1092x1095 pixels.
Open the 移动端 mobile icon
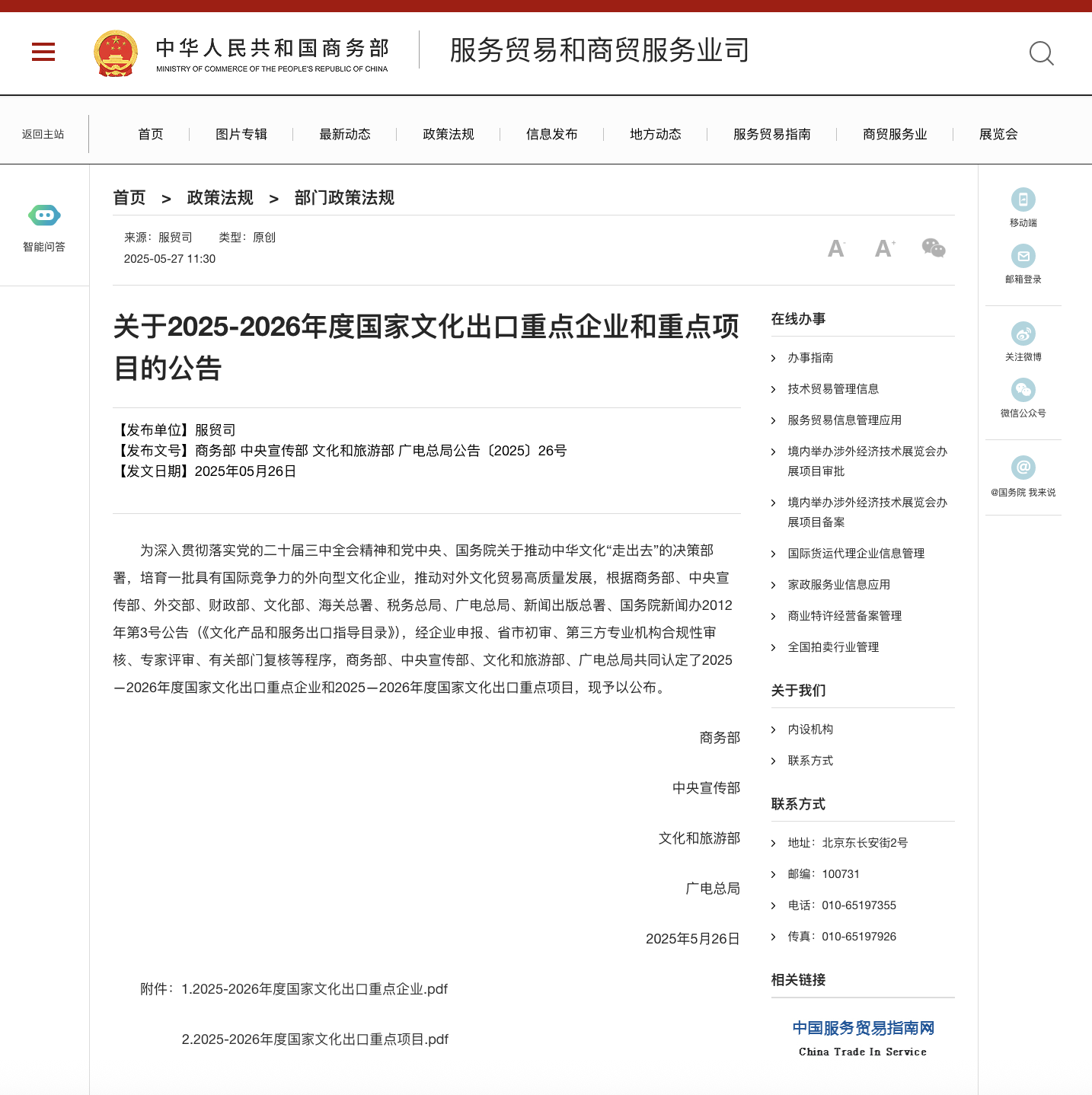point(1023,200)
